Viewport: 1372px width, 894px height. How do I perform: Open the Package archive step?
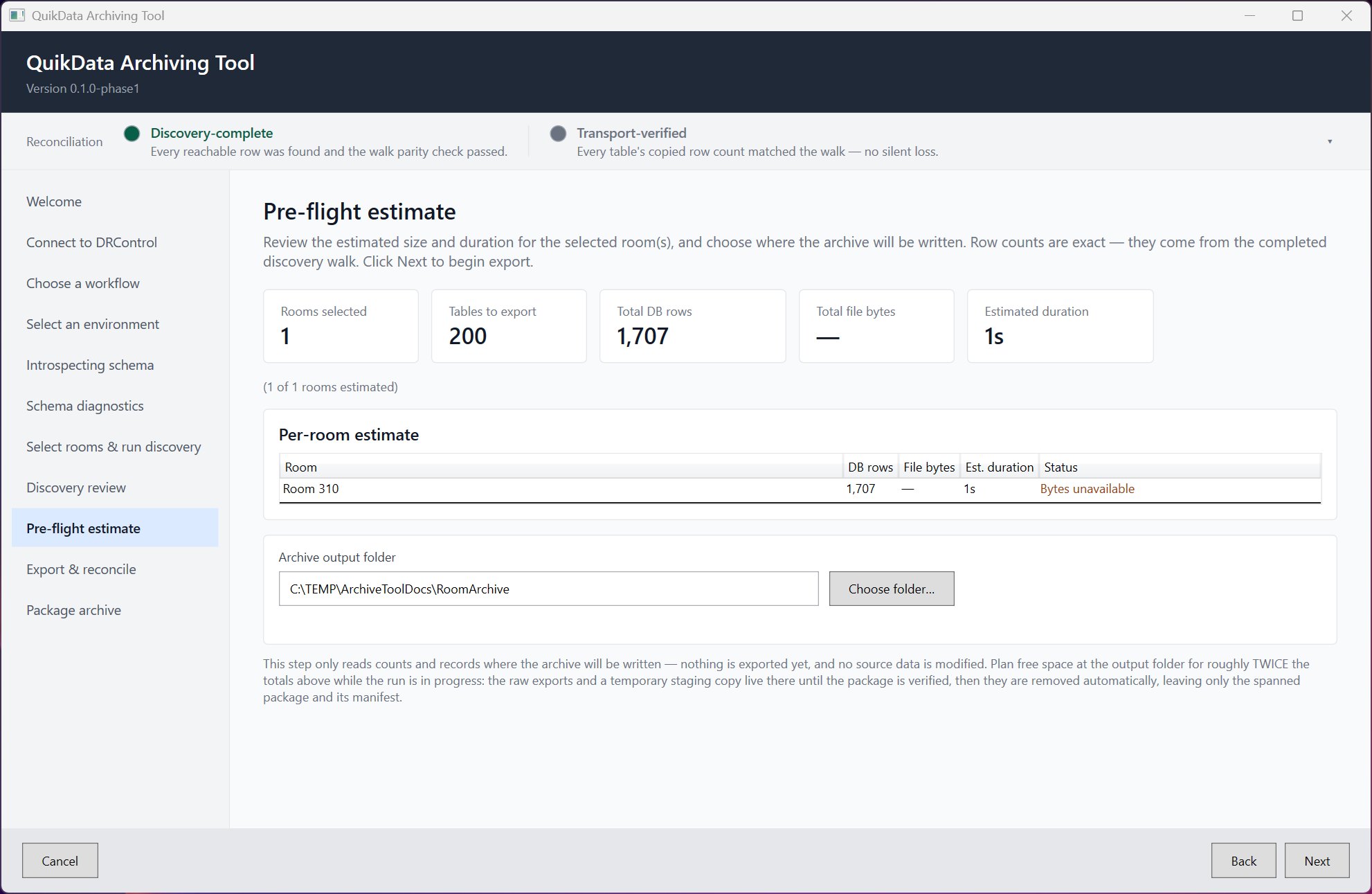pyautogui.click(x=115, y=610)
